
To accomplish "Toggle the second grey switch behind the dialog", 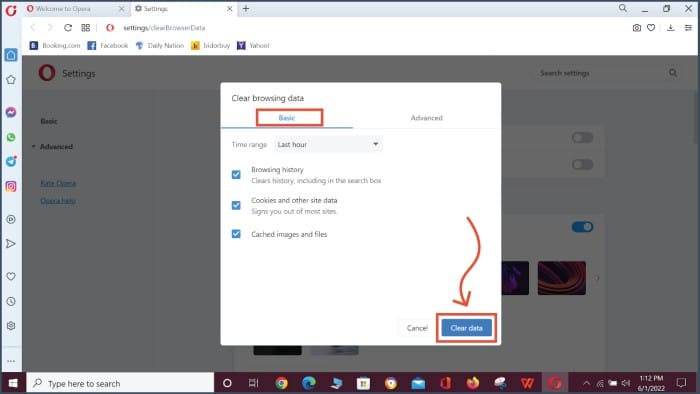I will coord(583,164).
